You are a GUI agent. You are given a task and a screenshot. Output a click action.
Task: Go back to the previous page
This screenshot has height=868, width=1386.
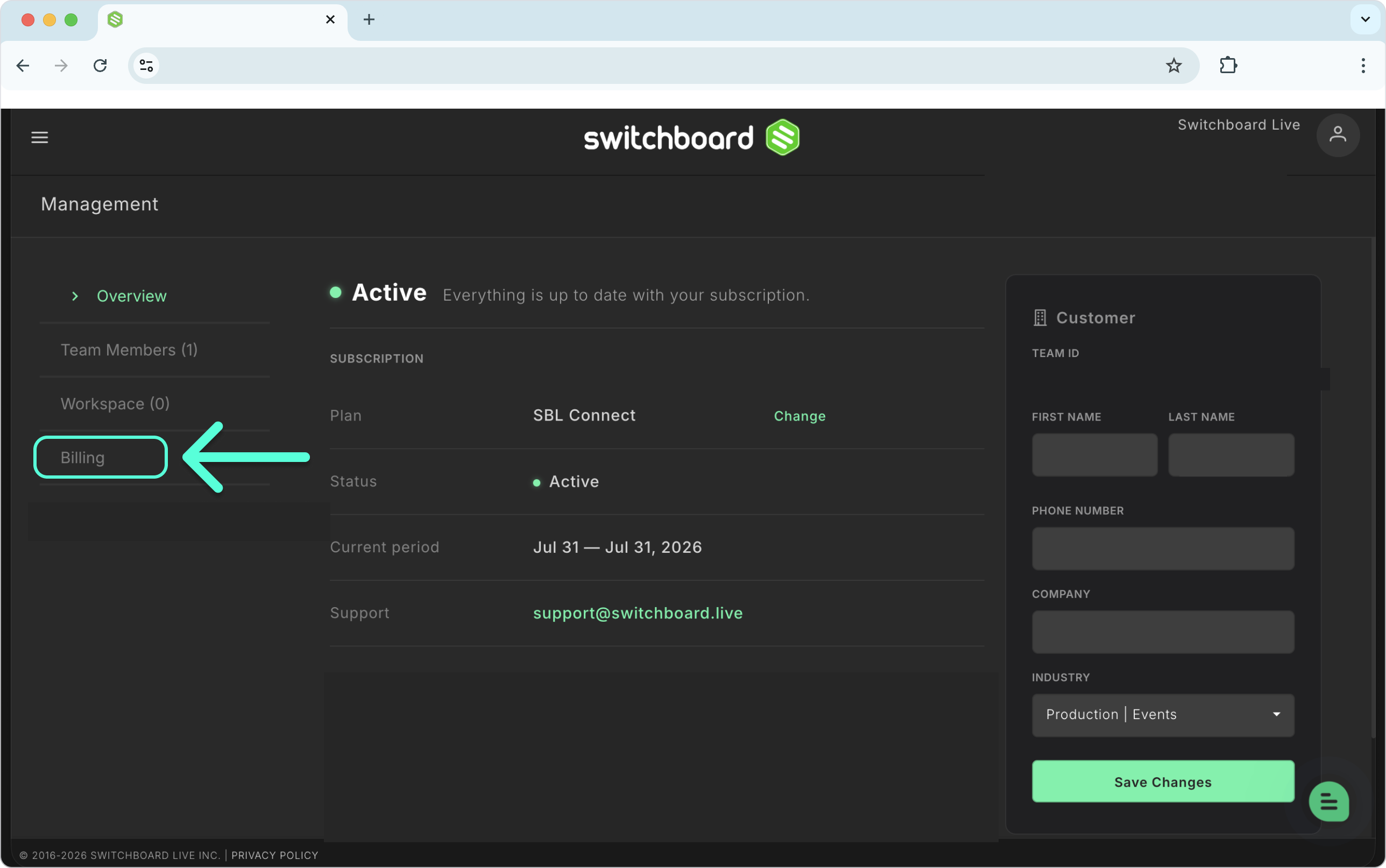[23, 66]
